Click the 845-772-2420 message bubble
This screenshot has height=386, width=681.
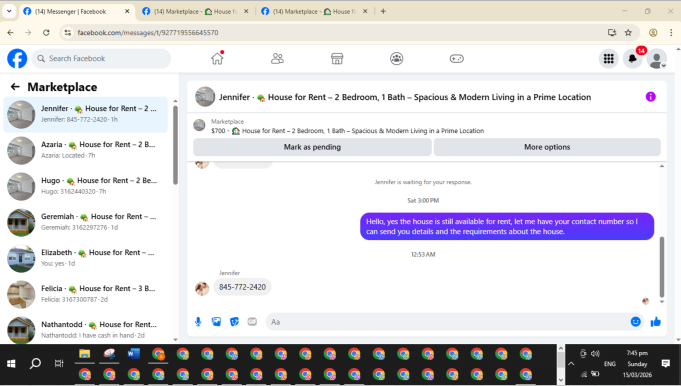pos(242,287)
